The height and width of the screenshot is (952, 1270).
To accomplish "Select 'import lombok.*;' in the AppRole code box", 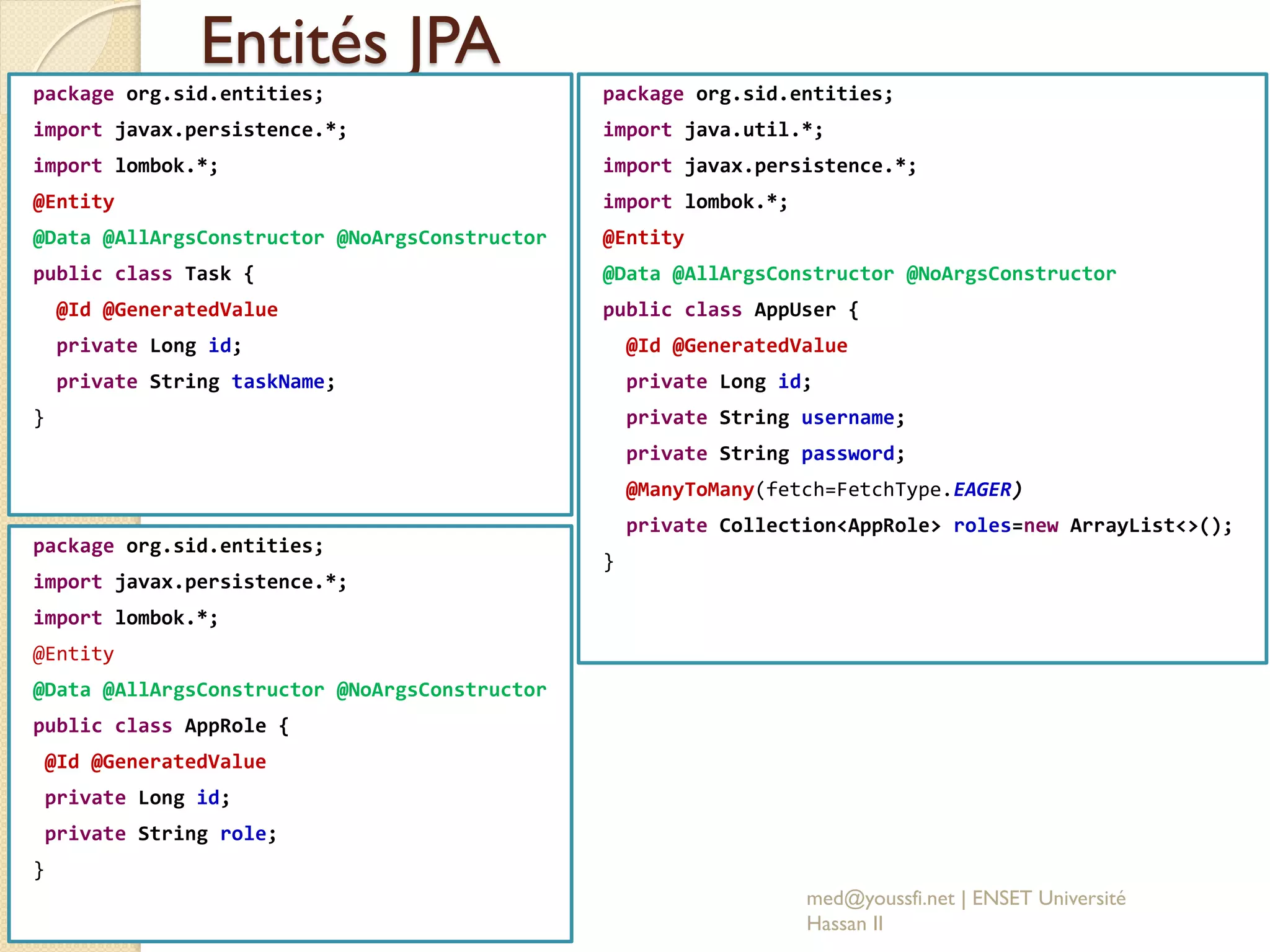I will click(125, 618).
